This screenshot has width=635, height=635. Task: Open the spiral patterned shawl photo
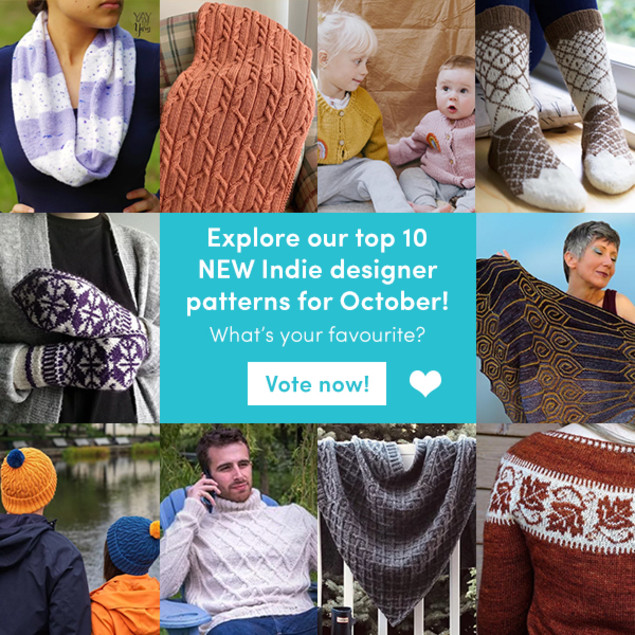[555, 318]
